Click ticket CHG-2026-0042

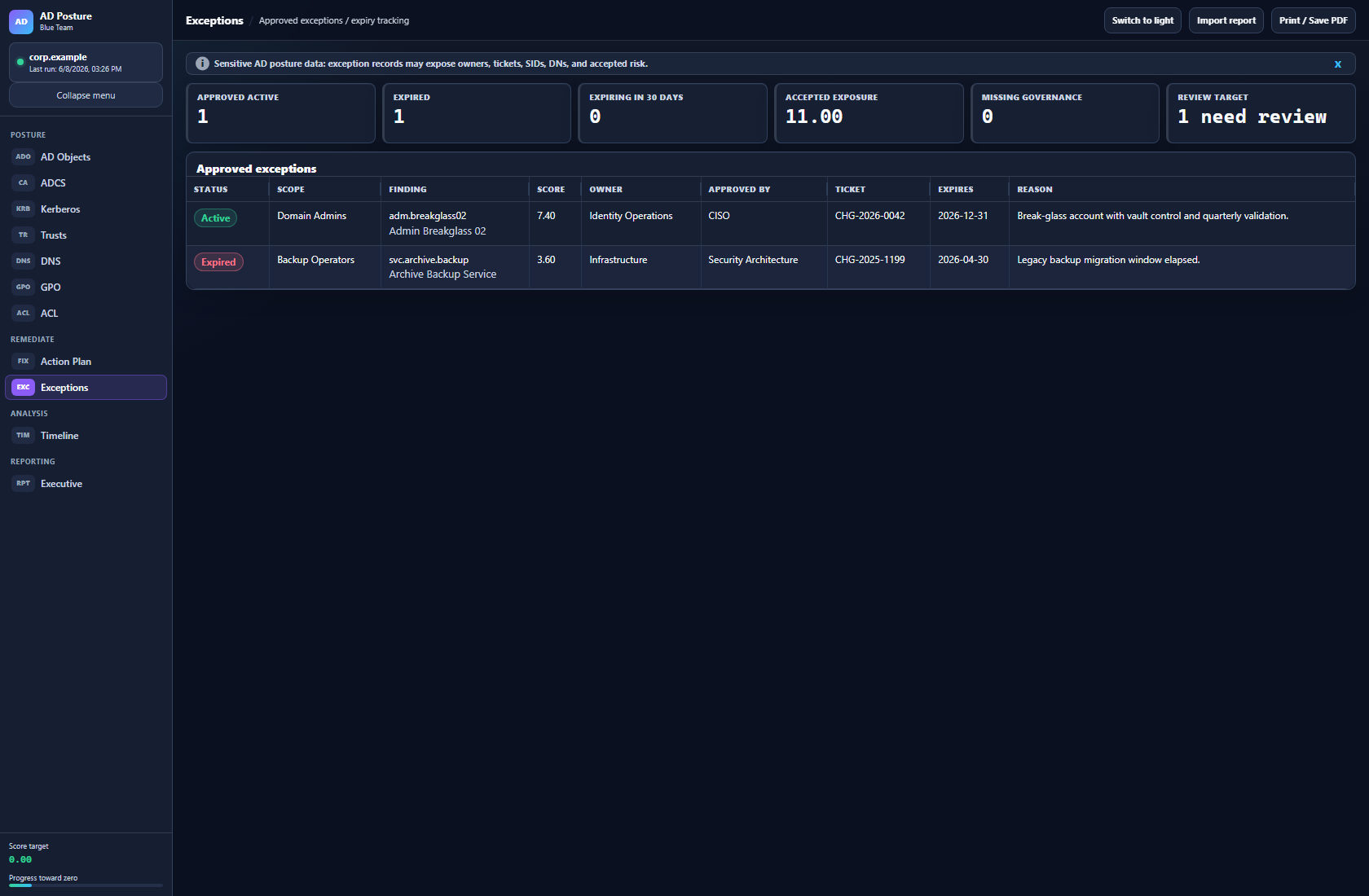tap(869, 216)
